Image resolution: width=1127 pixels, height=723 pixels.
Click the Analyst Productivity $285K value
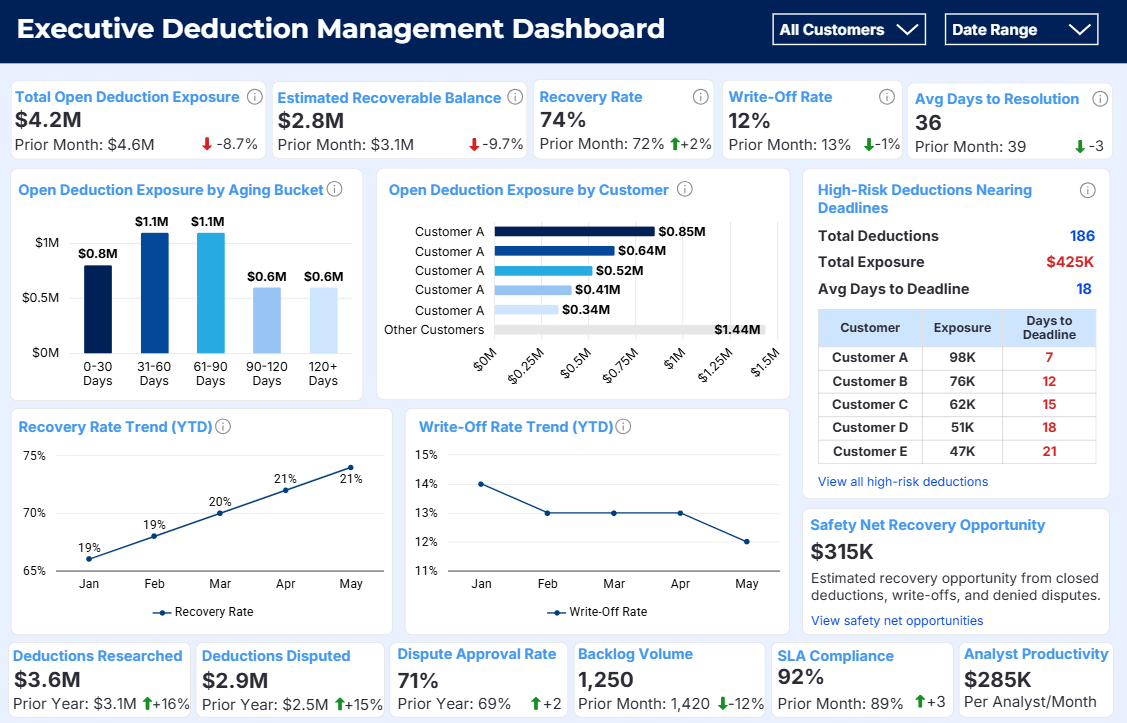(x=998, y=679)
